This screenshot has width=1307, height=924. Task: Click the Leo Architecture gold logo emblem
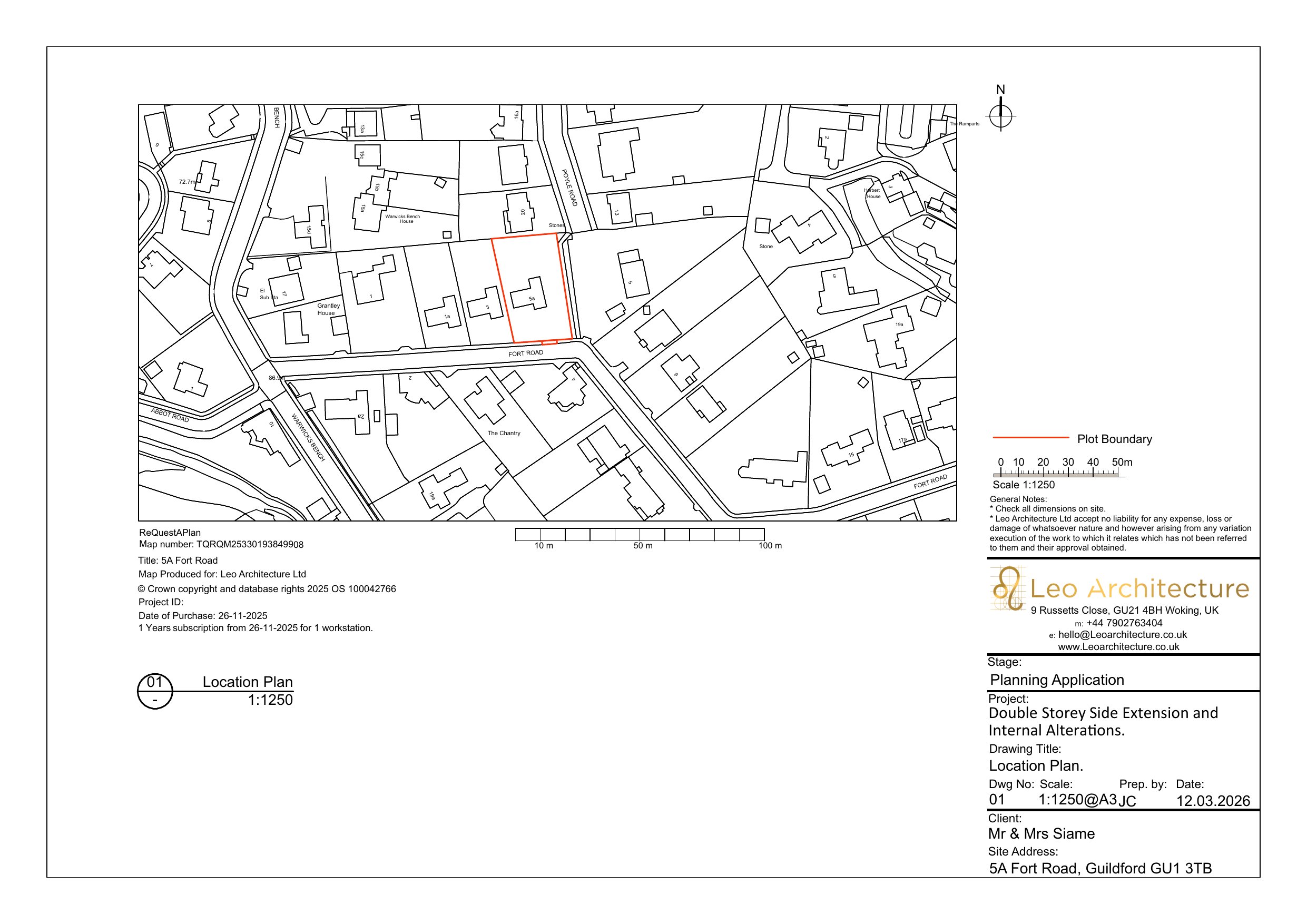[1008, 588]
